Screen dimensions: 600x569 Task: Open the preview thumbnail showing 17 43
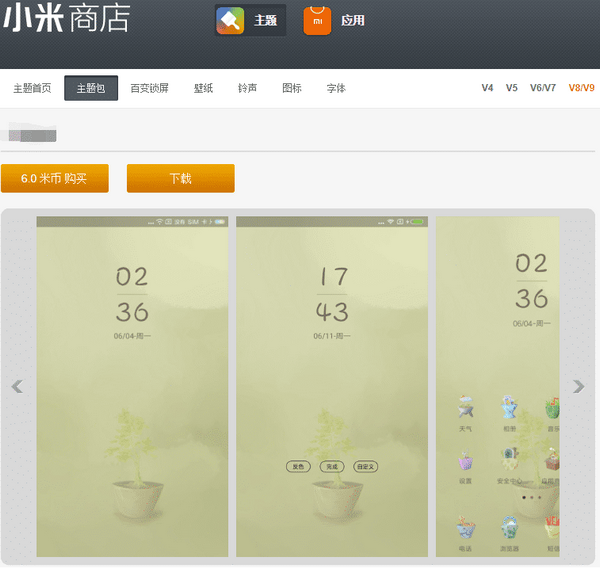pos(332,386)
